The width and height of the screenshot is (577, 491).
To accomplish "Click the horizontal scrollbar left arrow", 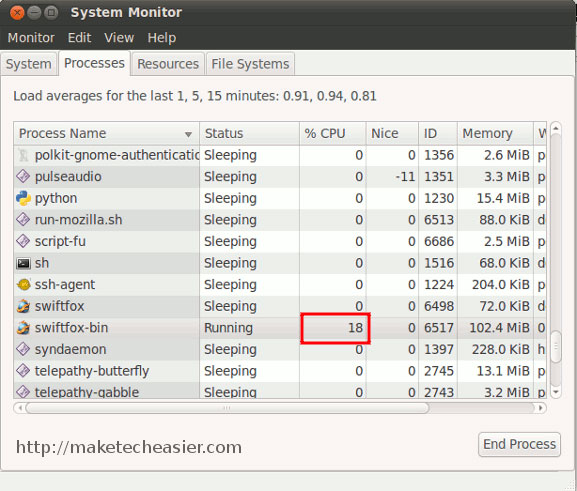I will coord(20,408).
